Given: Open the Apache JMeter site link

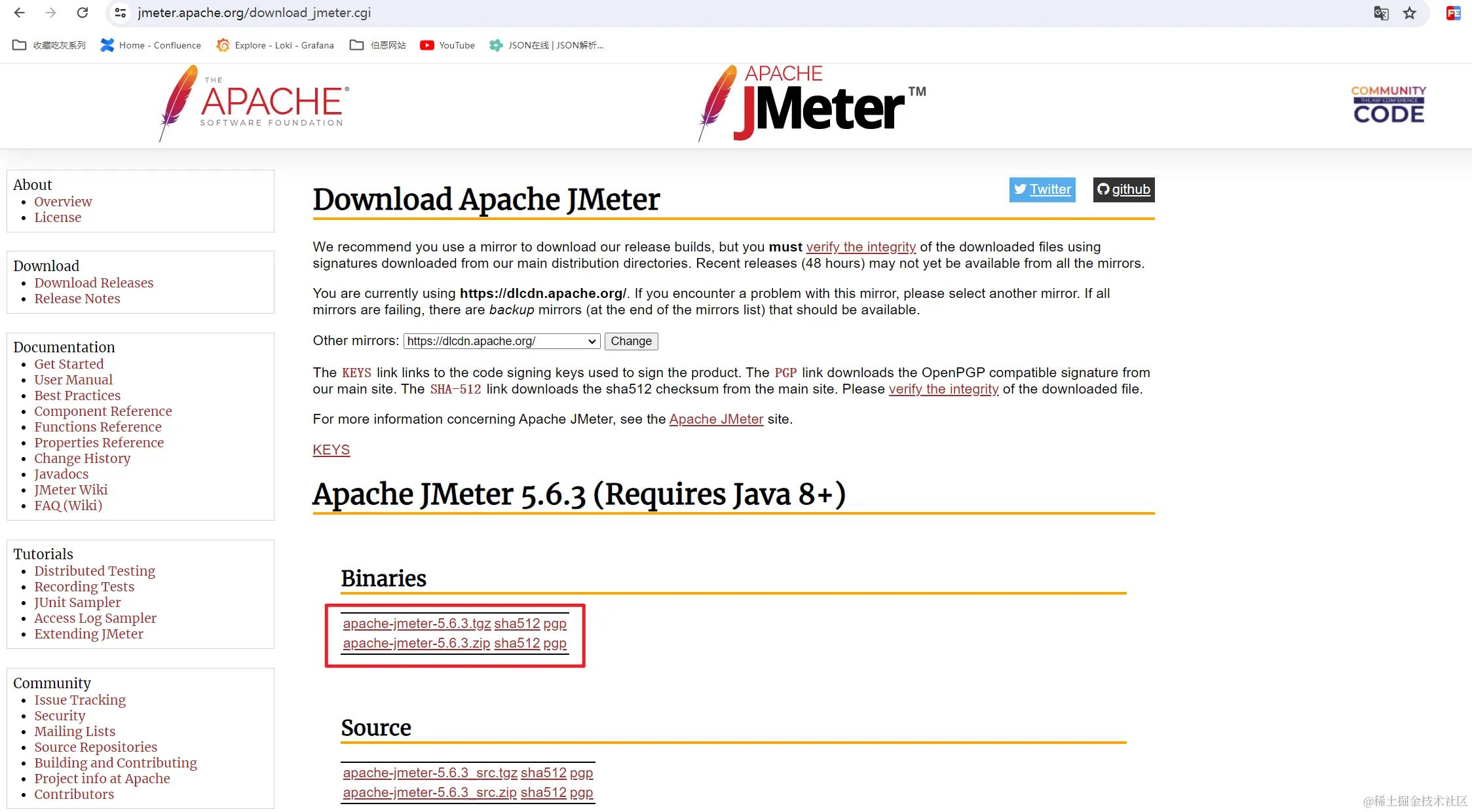Looking at the screenshot, I should click(x=716, y=419).
